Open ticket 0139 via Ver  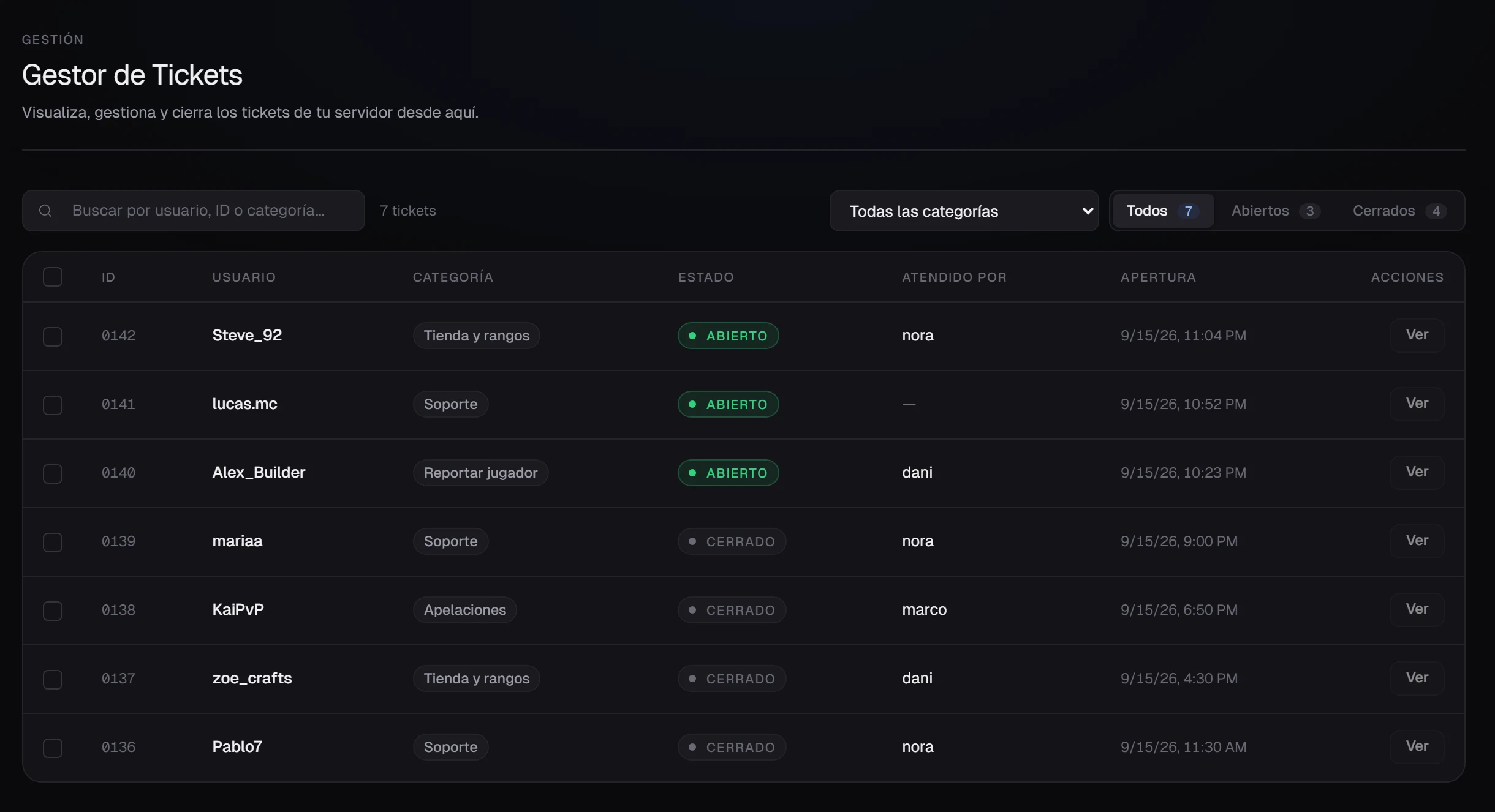1417,541
